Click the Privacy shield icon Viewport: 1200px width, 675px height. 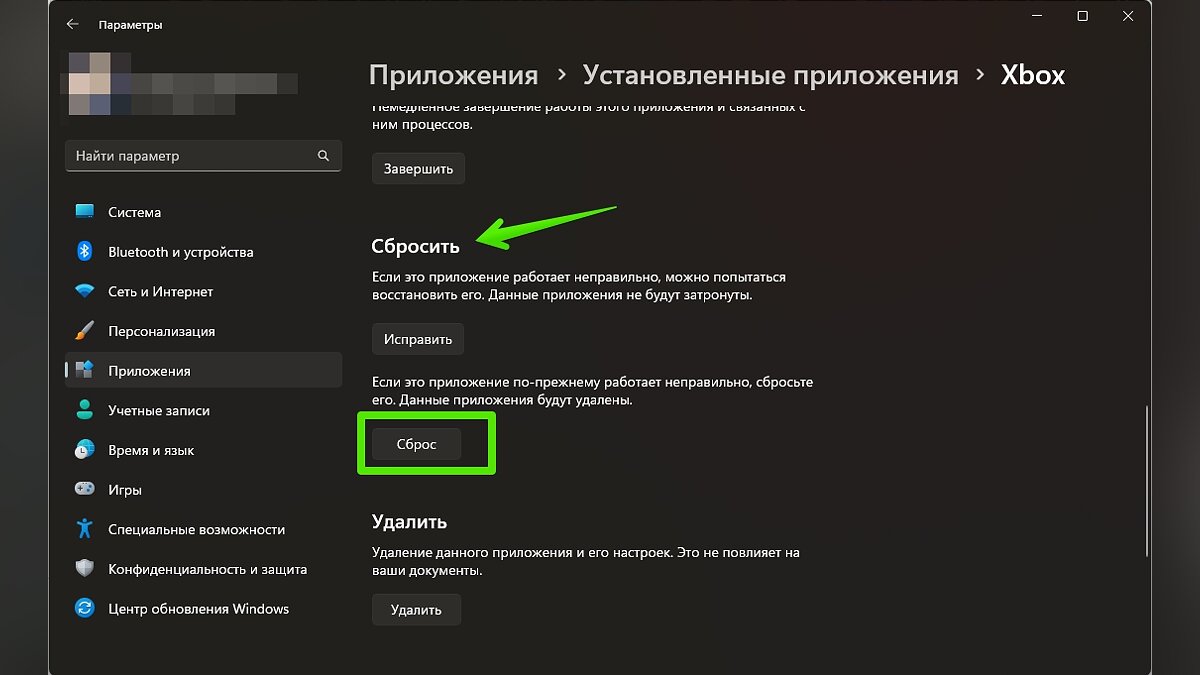coord(85,569)
